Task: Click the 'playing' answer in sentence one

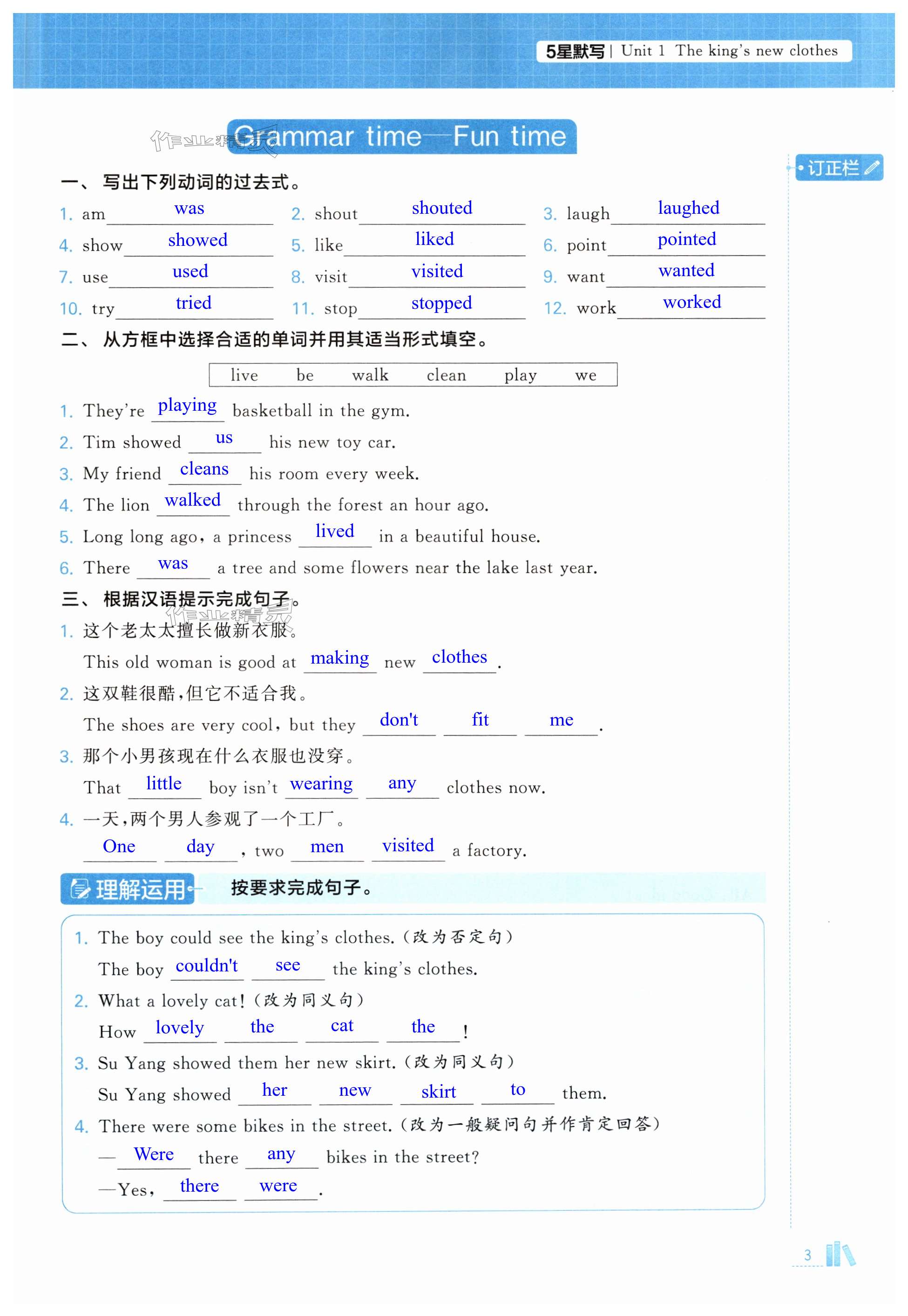Action: coord(187,406)
